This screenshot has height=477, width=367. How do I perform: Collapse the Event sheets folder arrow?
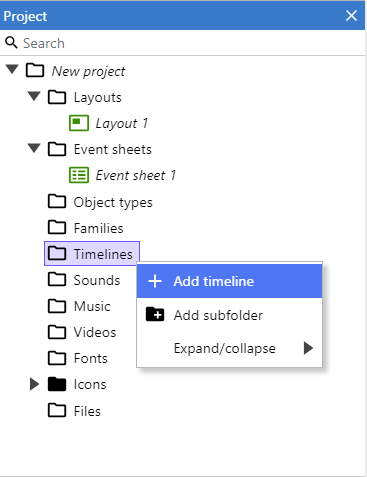(34, 148)
